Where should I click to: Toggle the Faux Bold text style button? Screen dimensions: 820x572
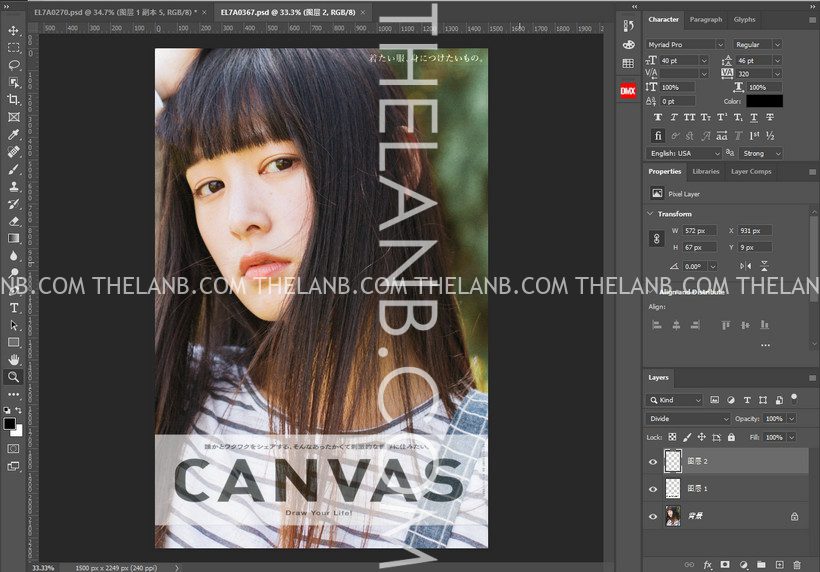tap(657, 117)
